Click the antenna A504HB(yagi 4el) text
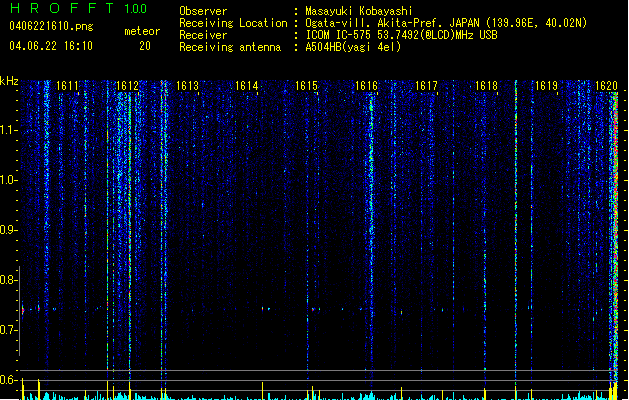The width and height of the screenshot is (629, 400). tap(353, 47)
